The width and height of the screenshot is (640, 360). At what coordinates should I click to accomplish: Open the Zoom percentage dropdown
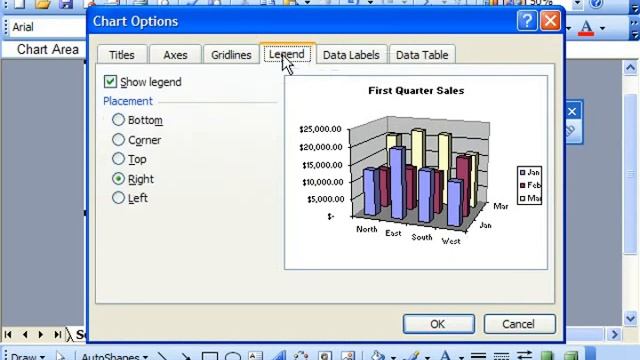pyautogui.click(x=578, y=3)
